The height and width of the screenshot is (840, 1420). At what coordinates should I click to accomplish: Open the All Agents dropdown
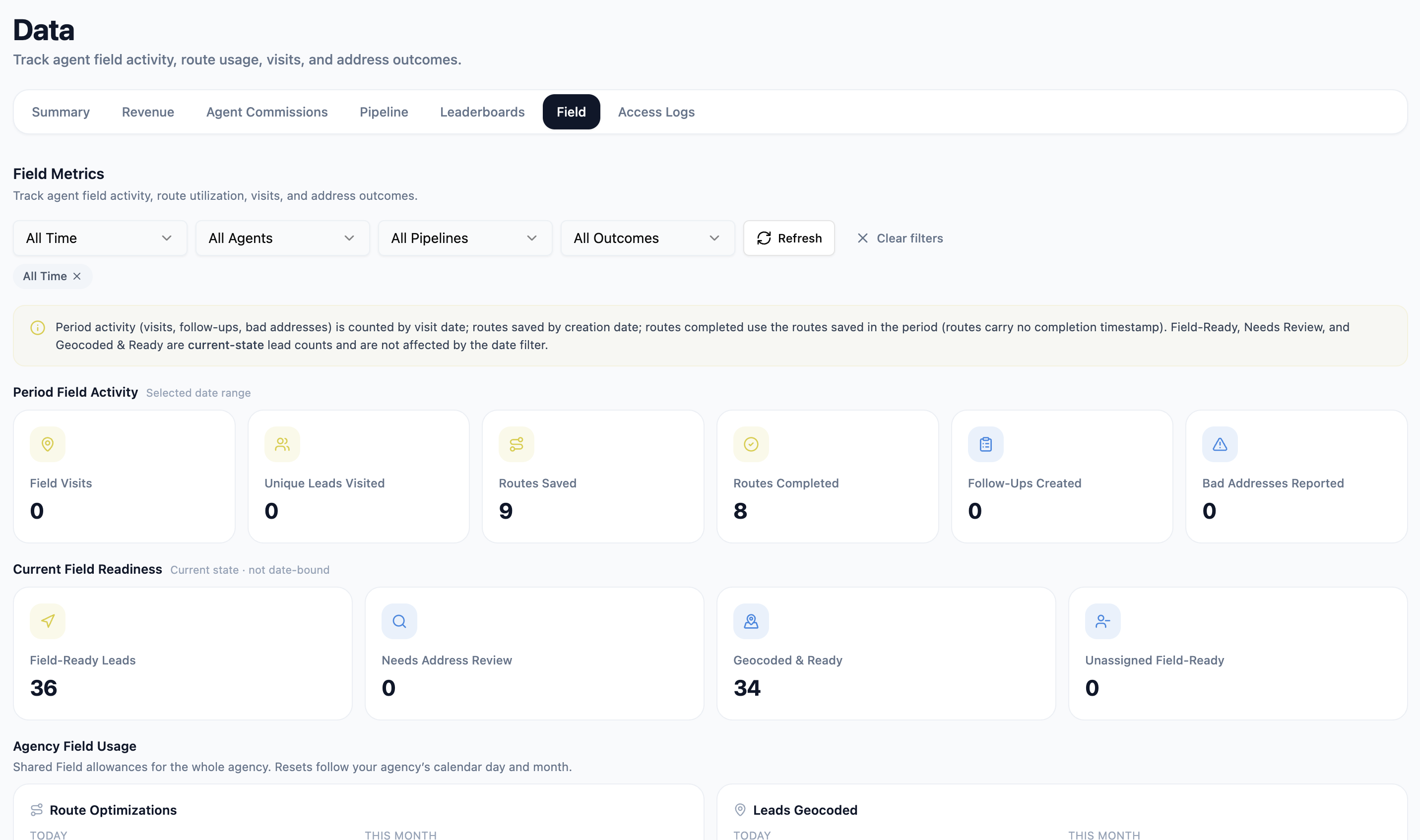pyautogui.click(x=282, y=239)
